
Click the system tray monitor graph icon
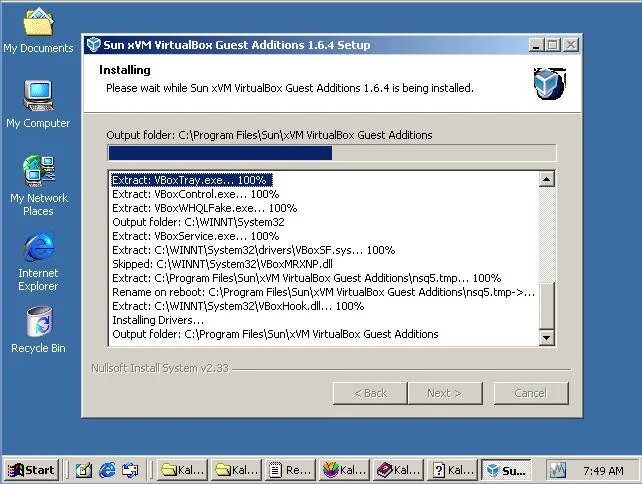(558, 470)
